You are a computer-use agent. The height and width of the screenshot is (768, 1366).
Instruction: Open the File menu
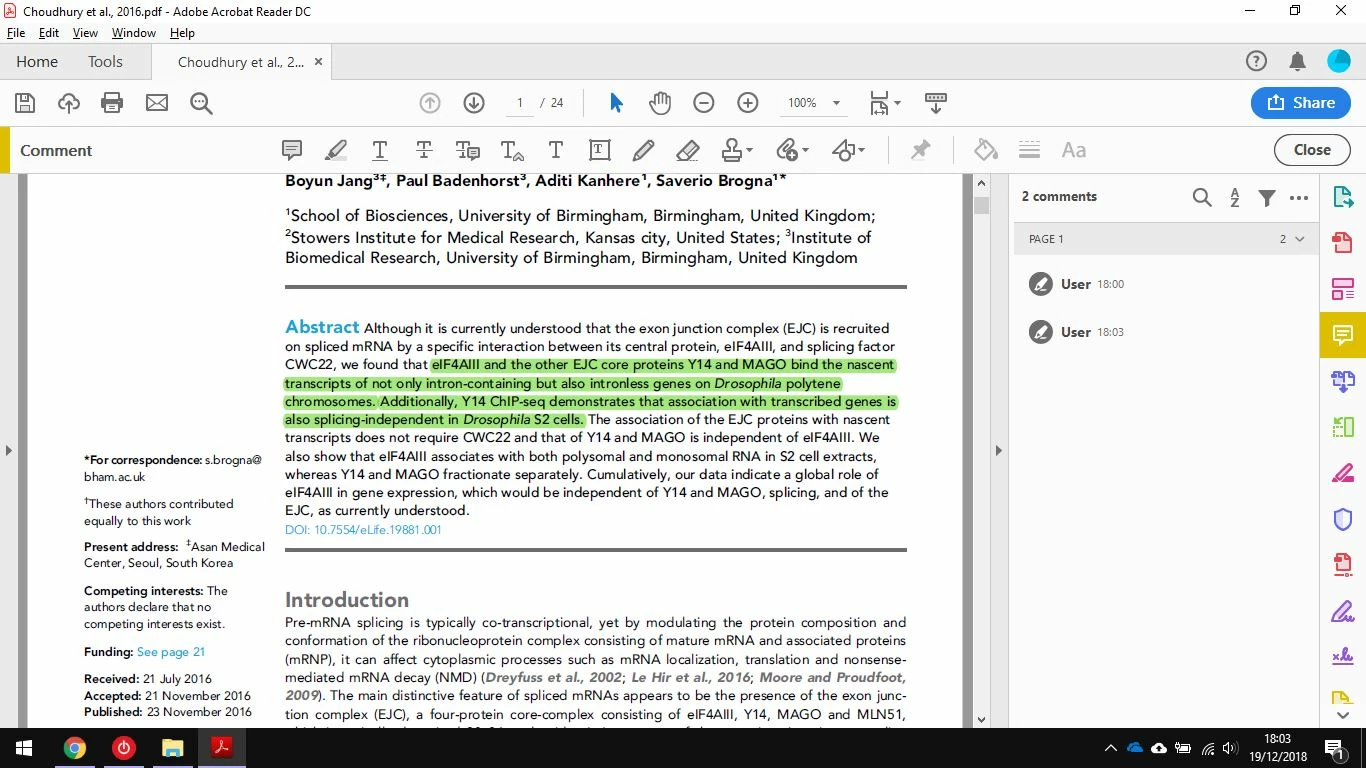[x=15, y=33]
